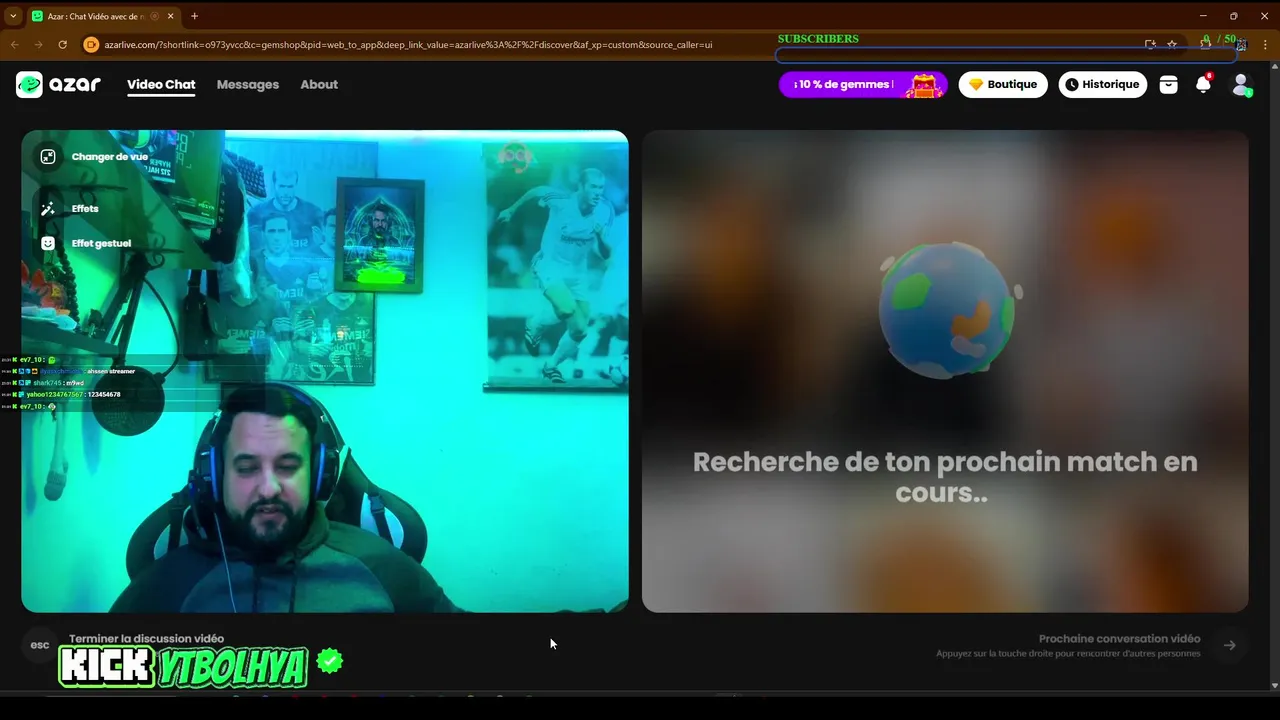Open a new browser tab
Image resolution: width=1280 pixels, height=720 pixels.
point(194,16)
